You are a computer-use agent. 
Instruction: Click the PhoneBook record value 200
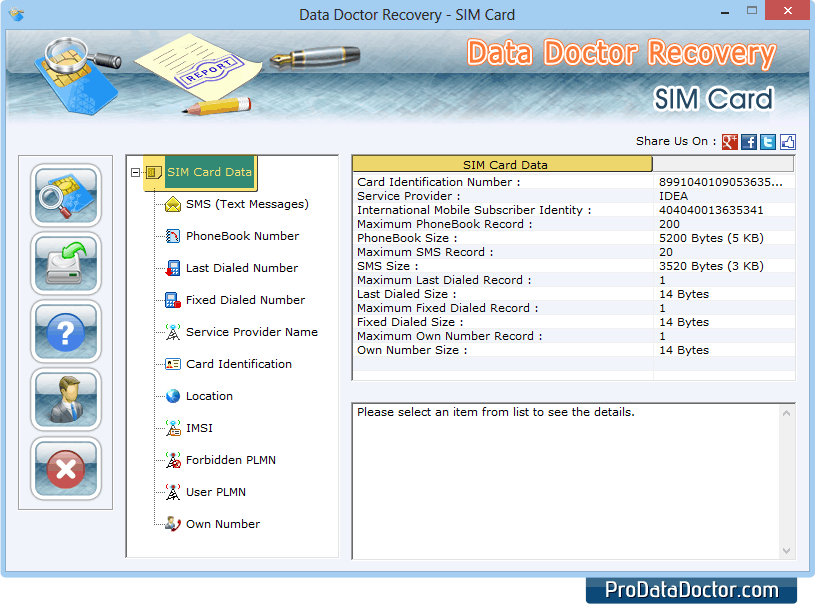click(669, 224)
